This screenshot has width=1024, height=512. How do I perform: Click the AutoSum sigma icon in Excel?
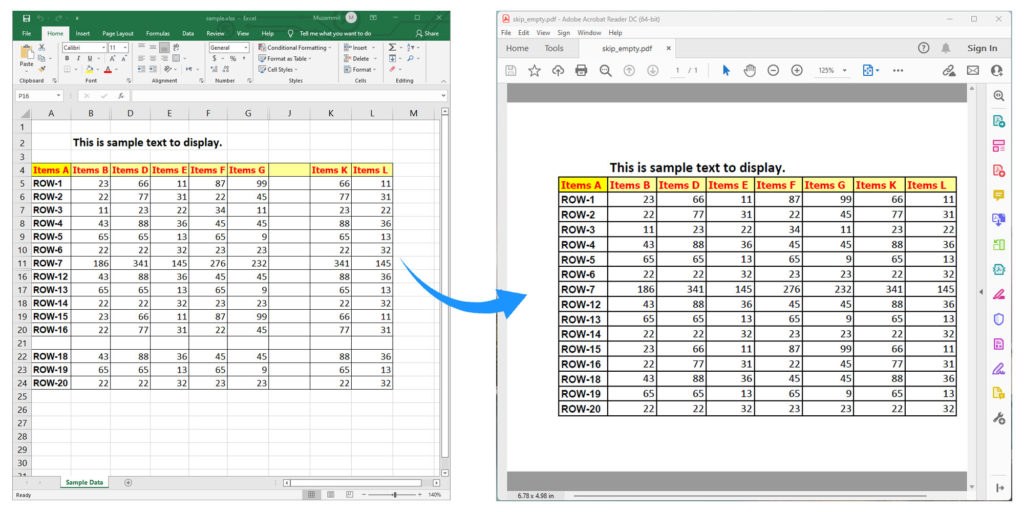393,47
